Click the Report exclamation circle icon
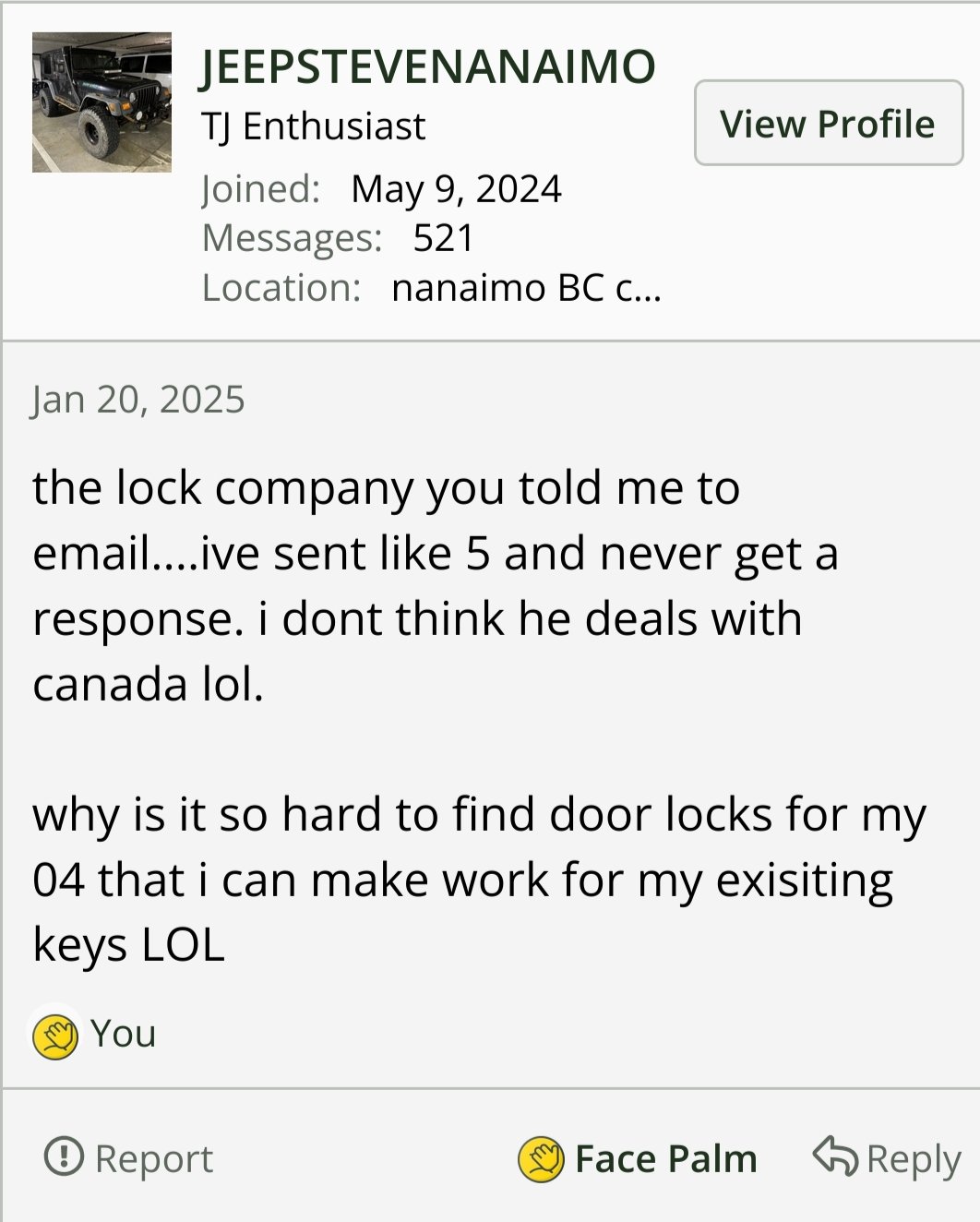 pos(64,1156)
